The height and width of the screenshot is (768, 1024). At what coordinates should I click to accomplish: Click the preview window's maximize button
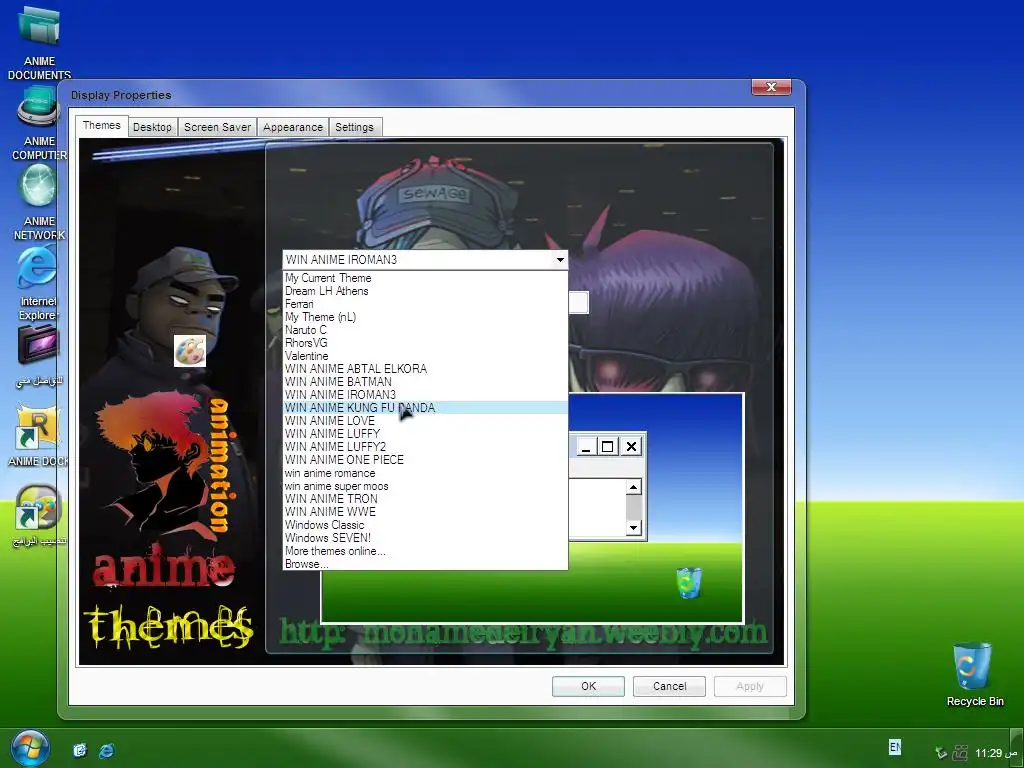point(607,447)
